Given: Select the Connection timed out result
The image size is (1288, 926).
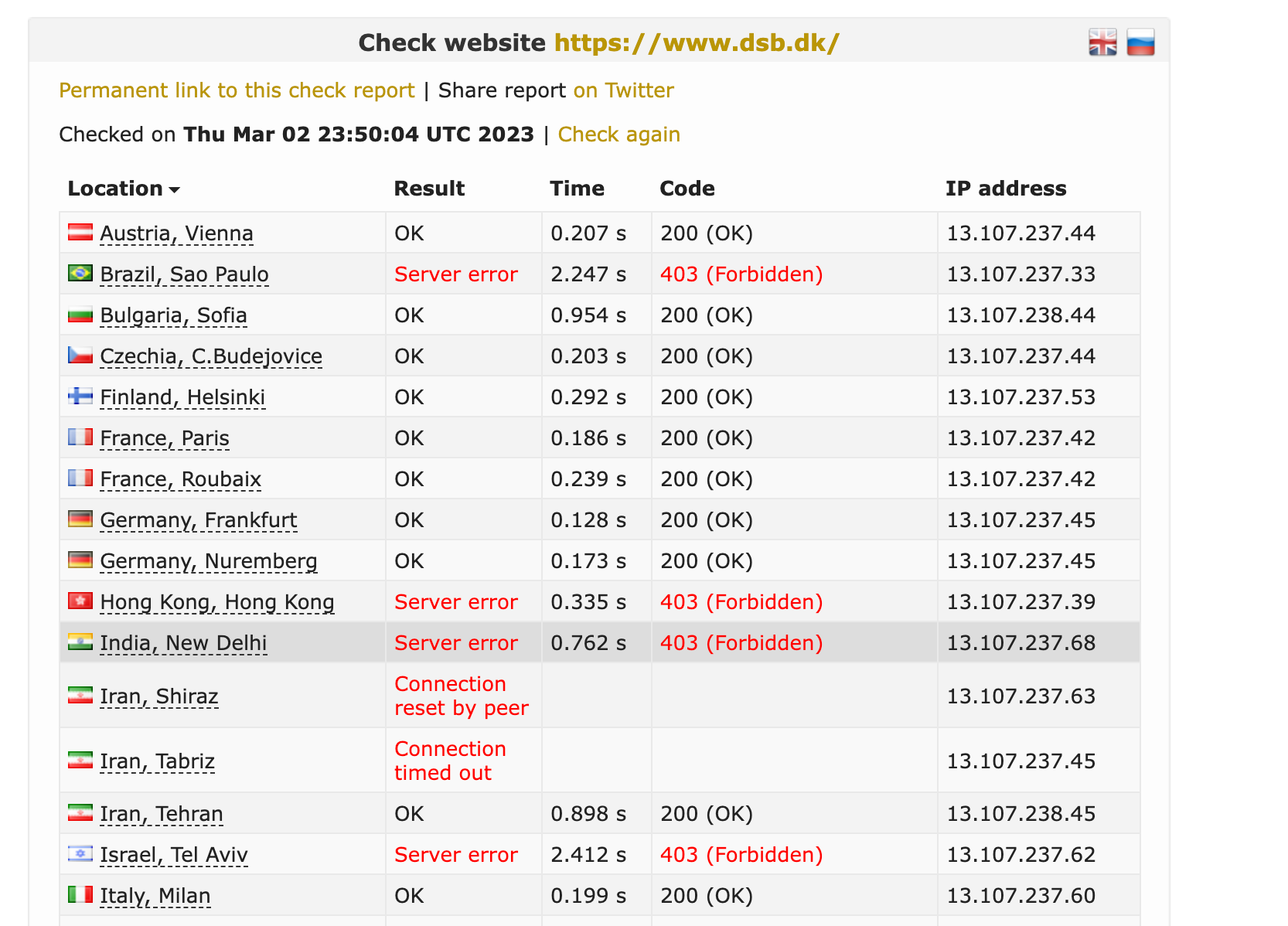Looking at the screenshot, I should click(450, 761).
